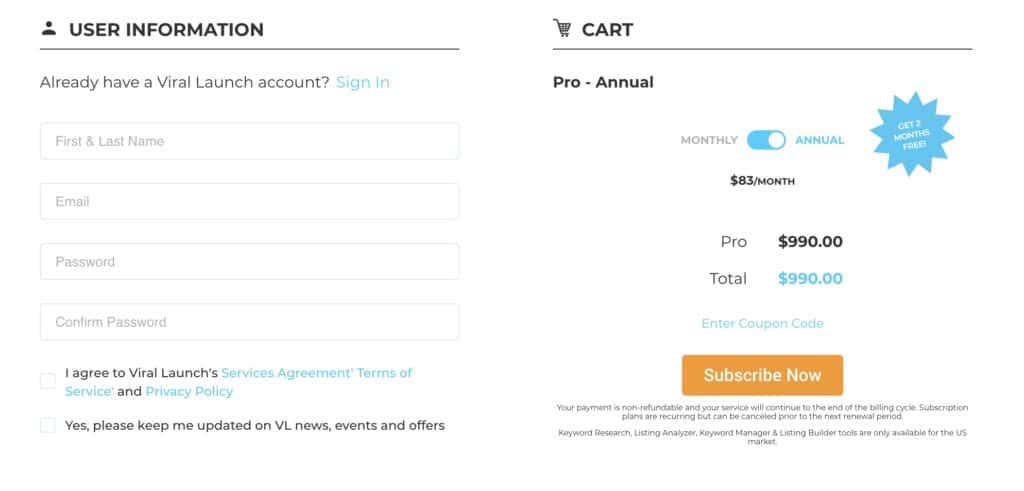Screen dimensions: 1024x491
Task: Open the Sign In link
Action: tap(363, 82)
